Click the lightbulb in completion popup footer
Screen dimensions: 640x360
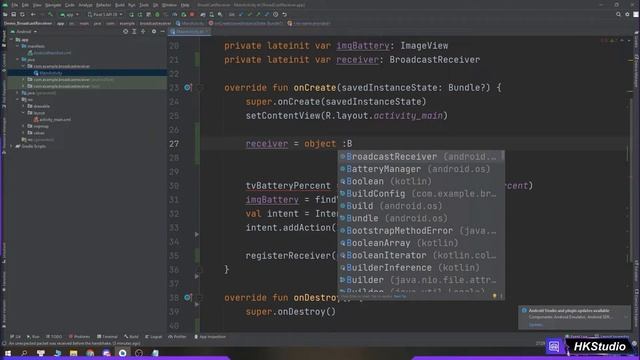494,296
